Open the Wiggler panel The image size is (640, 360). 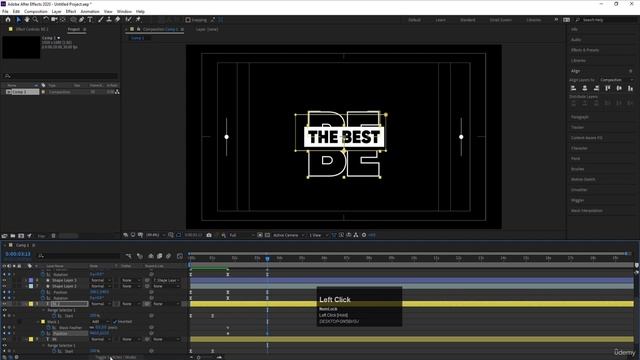click(577, 200)
